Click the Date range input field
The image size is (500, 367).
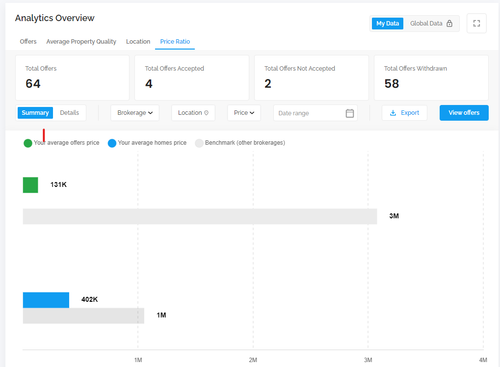coord(315,113)
